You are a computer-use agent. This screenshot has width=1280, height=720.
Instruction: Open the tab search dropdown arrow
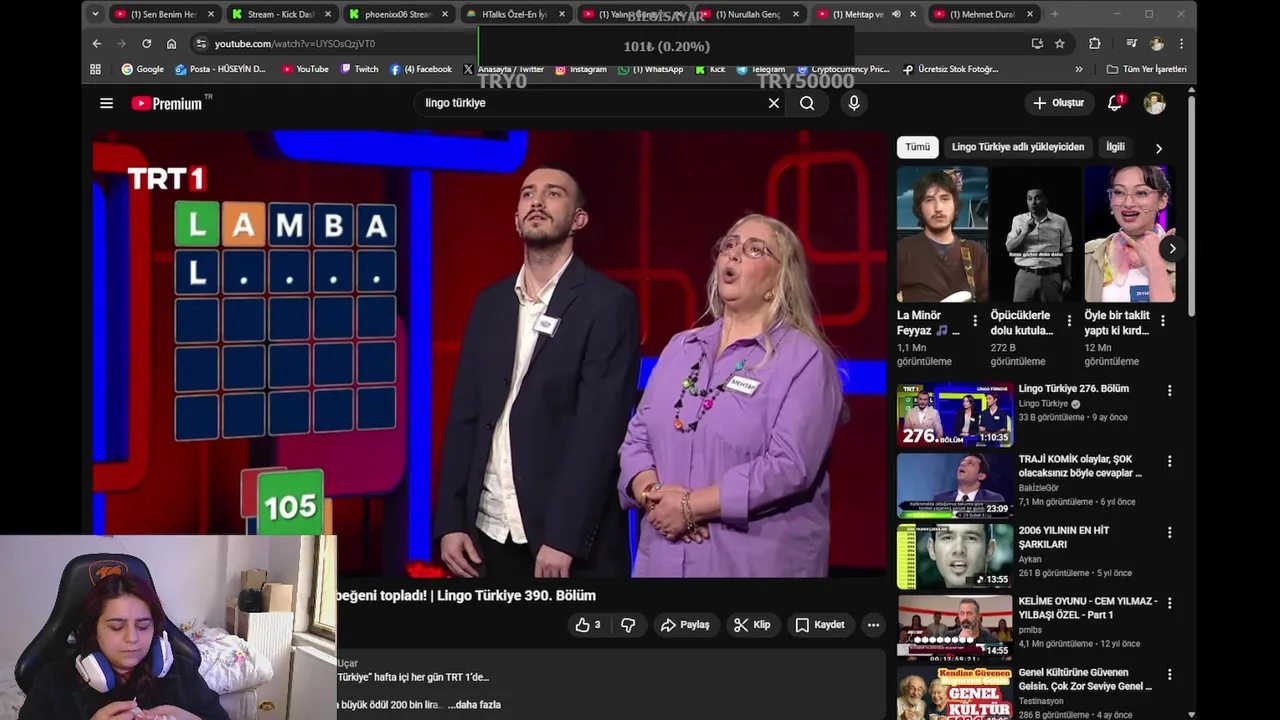point(95,14)
